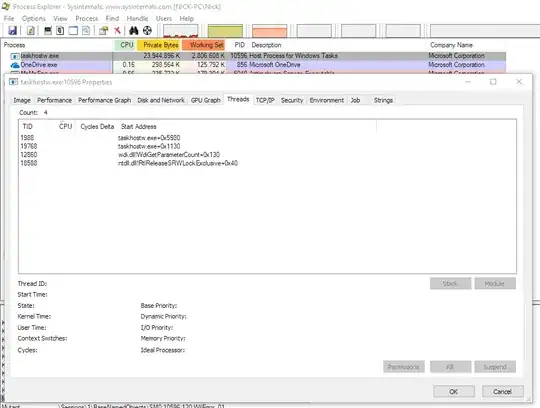Screen dimensions: 540x408
Task: Open the Process menu
Action: click(87, 19)
